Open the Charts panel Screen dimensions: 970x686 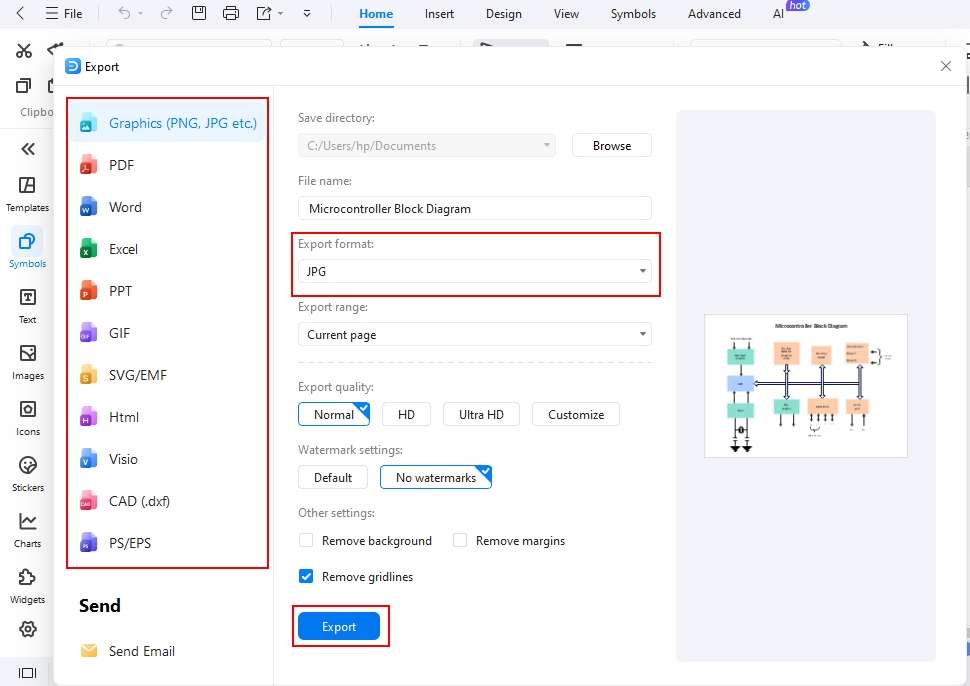(27, 528)
